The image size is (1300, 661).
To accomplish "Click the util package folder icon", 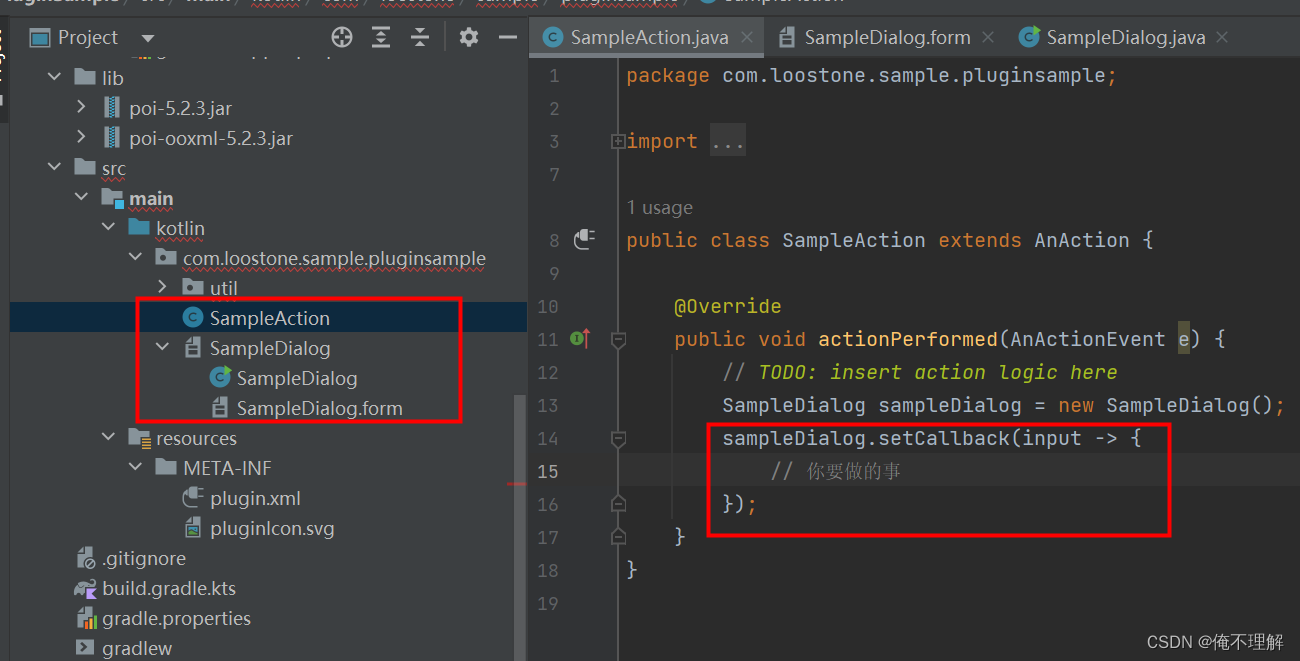I will pos(194,288).
